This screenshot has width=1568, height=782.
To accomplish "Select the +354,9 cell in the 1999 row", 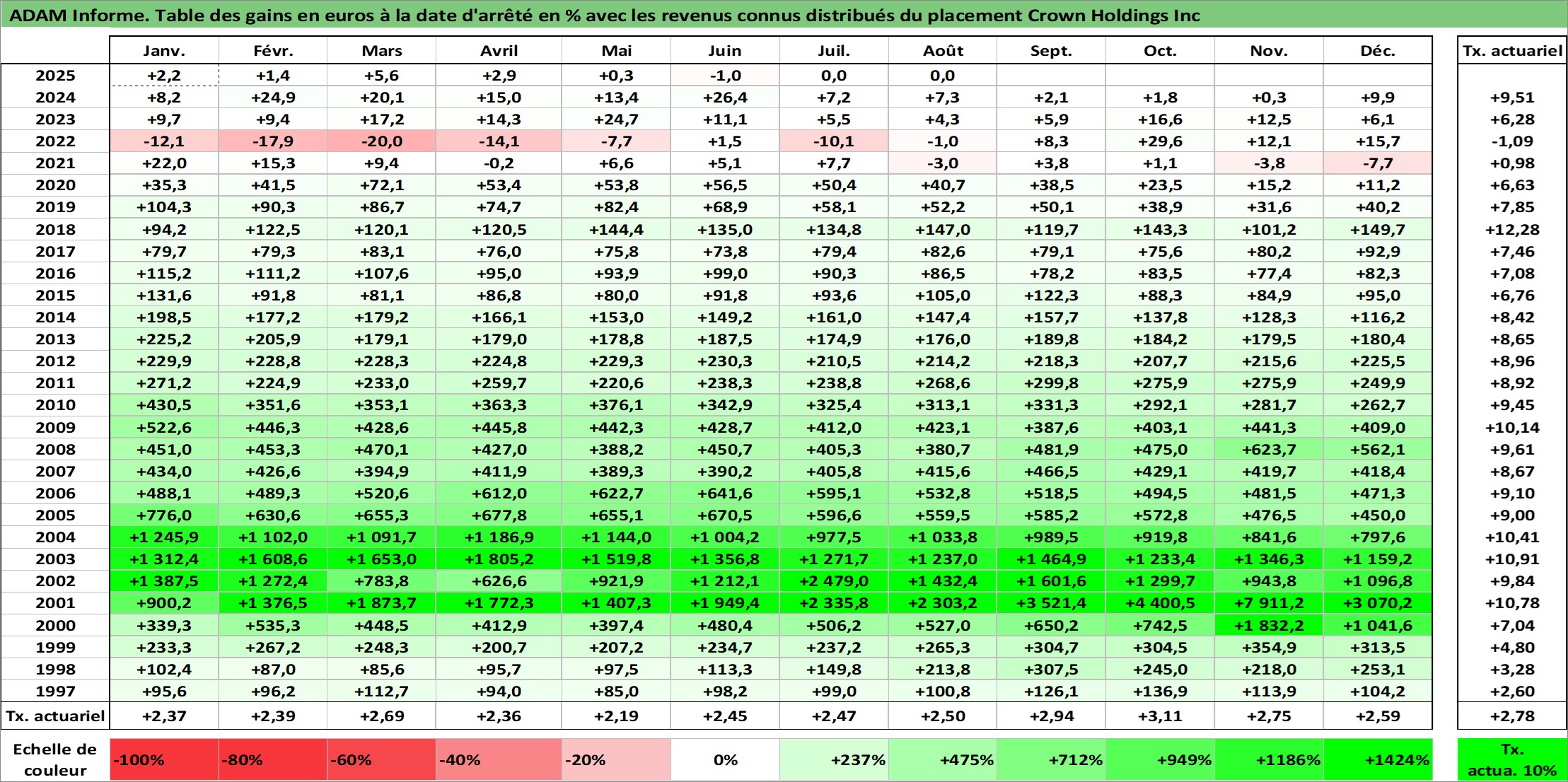I will (x=1269, y=648).
